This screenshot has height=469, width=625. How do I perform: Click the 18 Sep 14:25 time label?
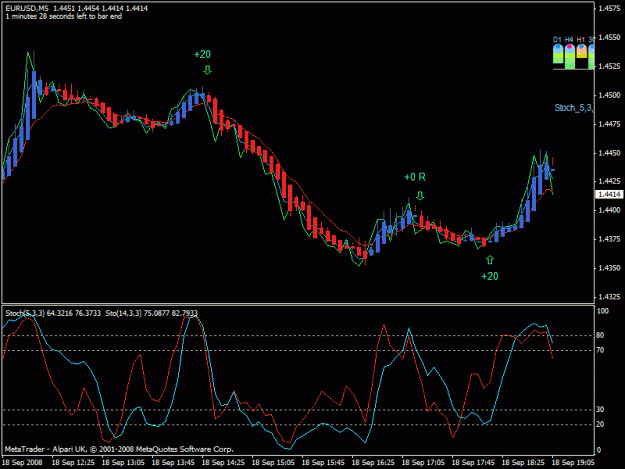223,463
